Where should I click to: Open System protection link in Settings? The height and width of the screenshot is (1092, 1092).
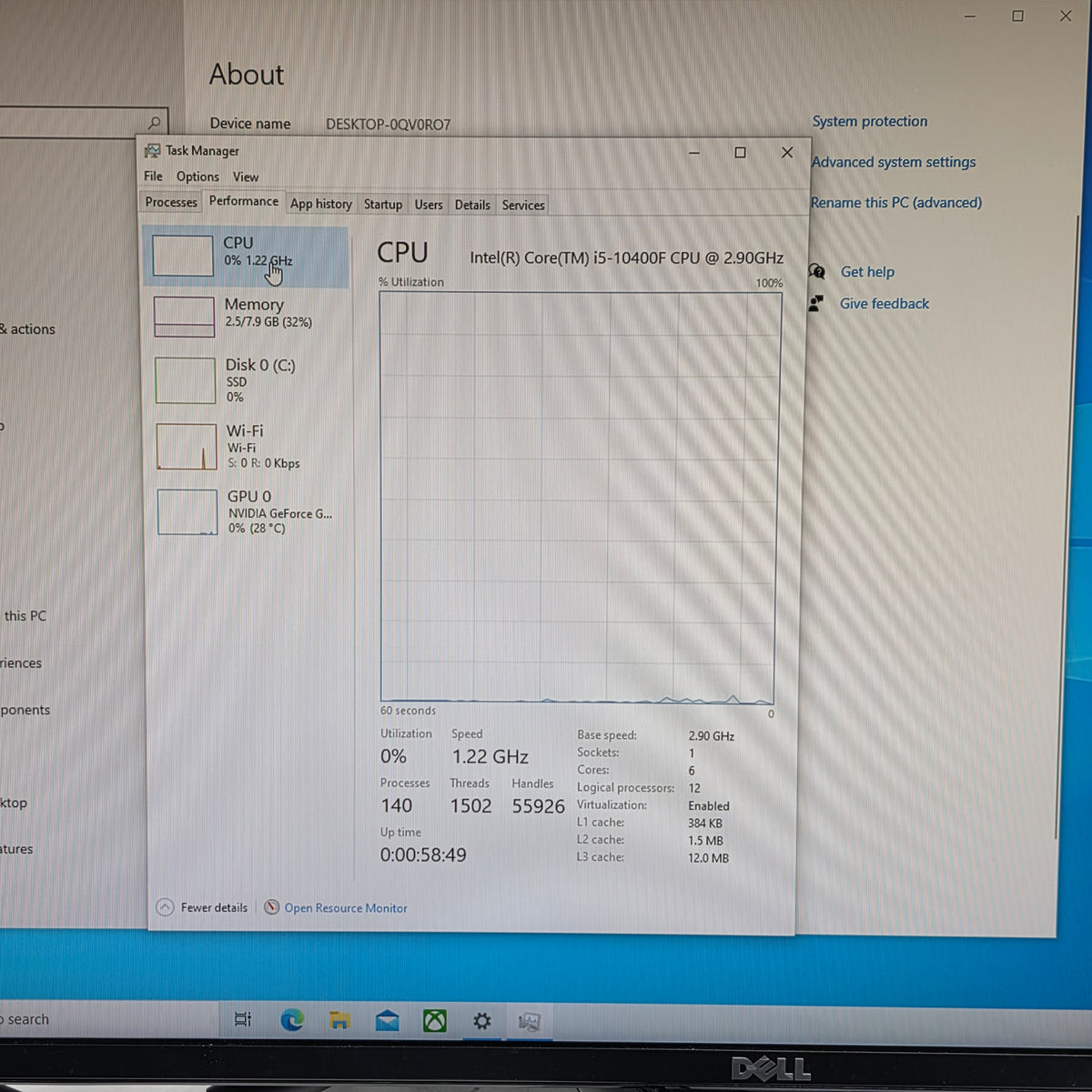point(870,121)
